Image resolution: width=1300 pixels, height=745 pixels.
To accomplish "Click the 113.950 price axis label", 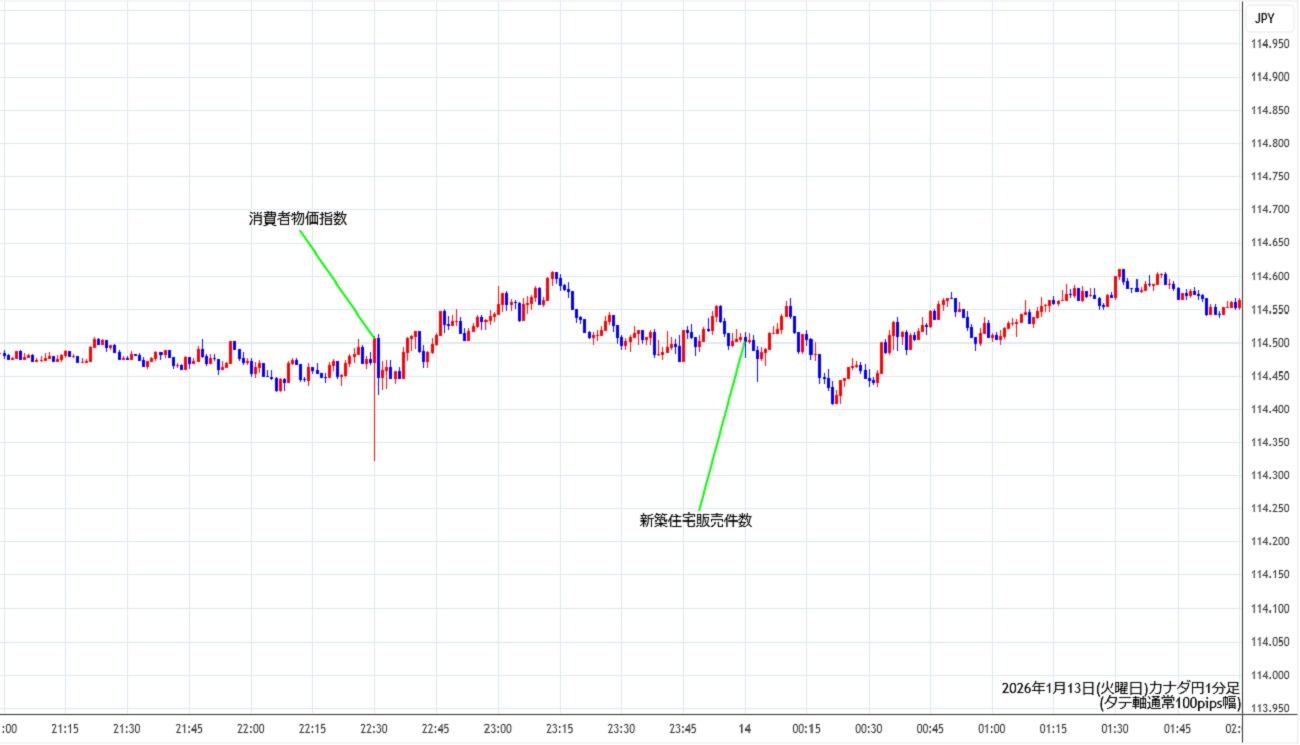I will pos(1270,708).
